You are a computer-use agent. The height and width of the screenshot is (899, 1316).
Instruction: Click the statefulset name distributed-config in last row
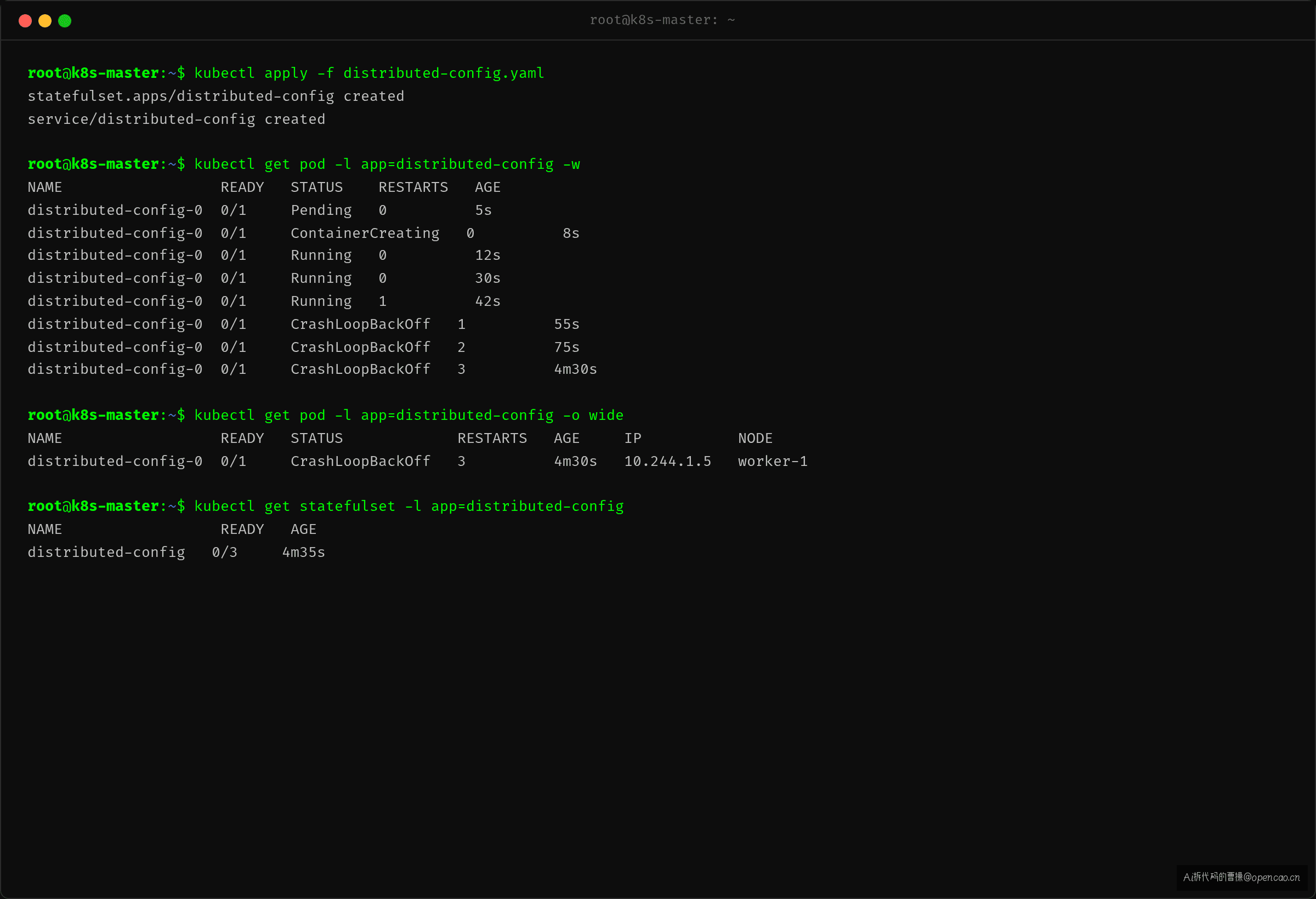(106, 553)
